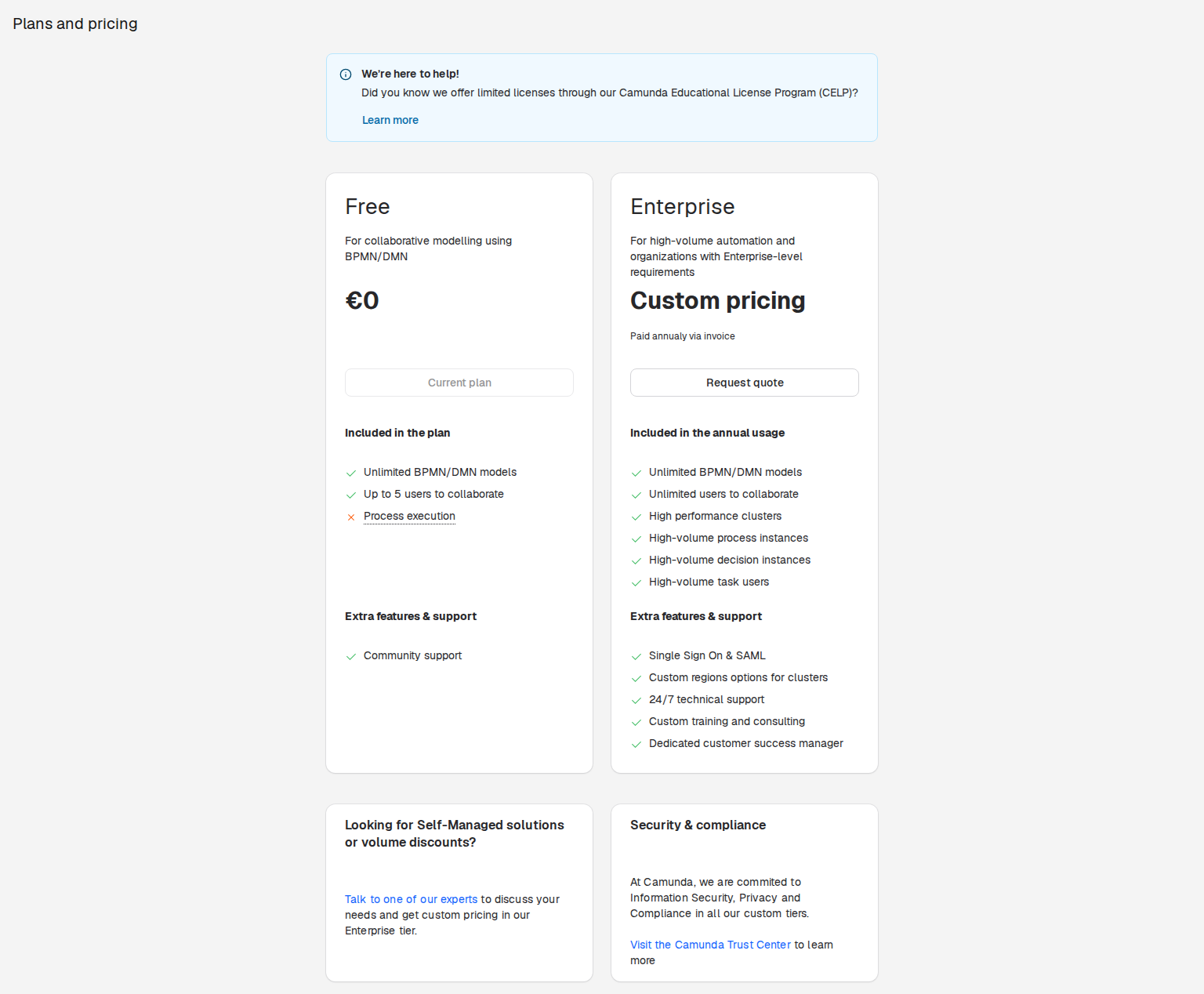Click the Included in the plan heading
This screenshot has width=1204, height=994.
[397, 433]
